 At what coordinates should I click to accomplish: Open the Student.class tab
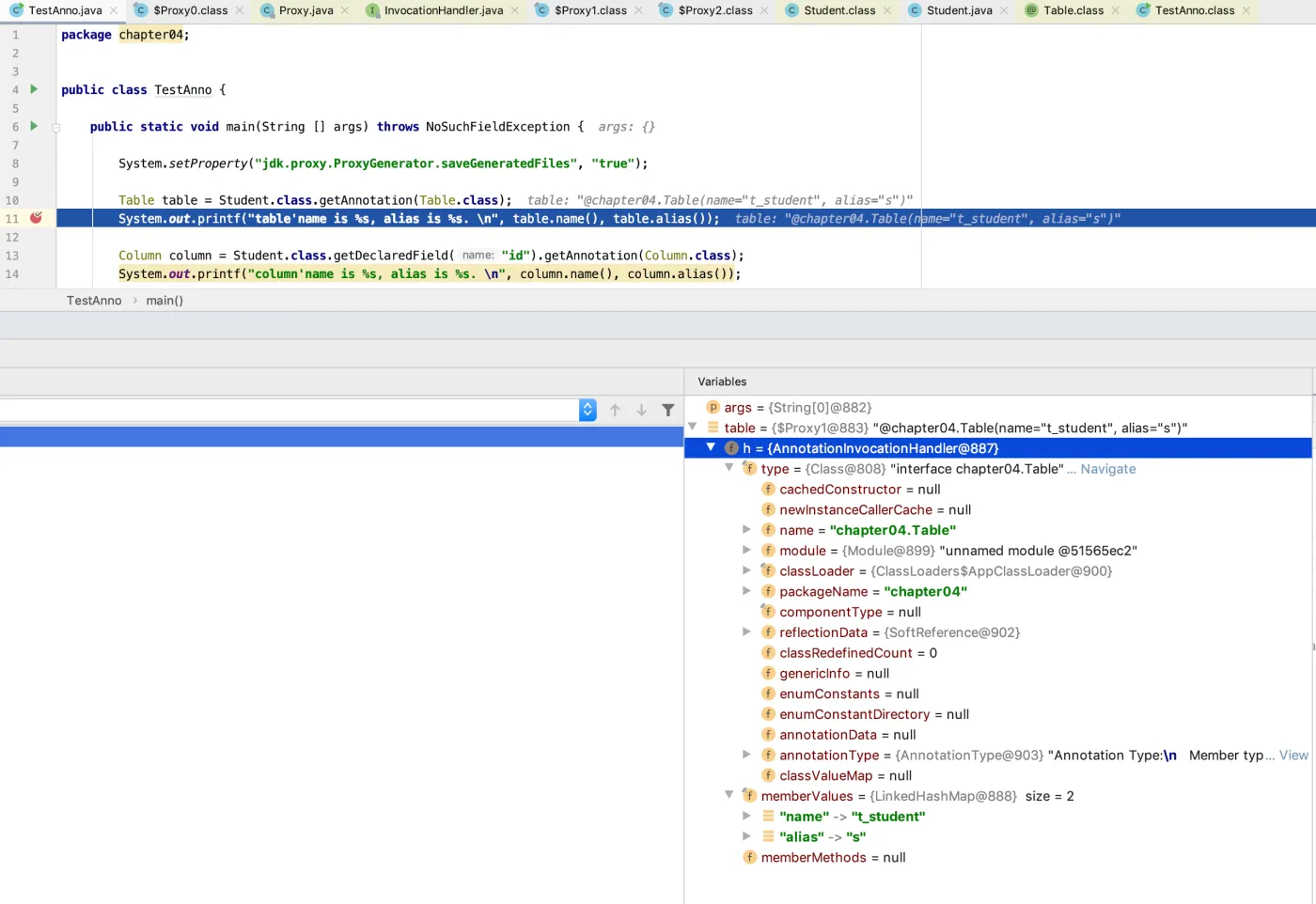tap(839, 10)
